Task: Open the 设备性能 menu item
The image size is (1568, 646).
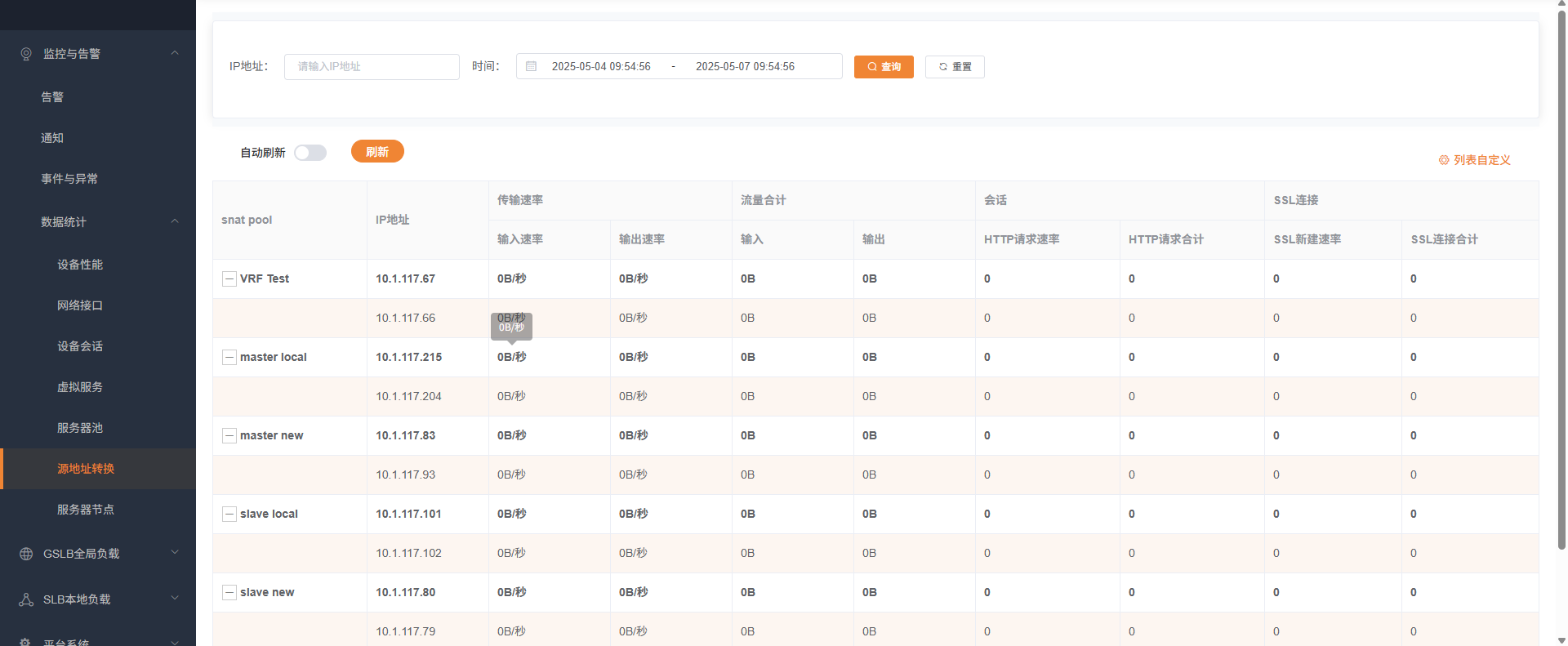Action: click(80, 265)
